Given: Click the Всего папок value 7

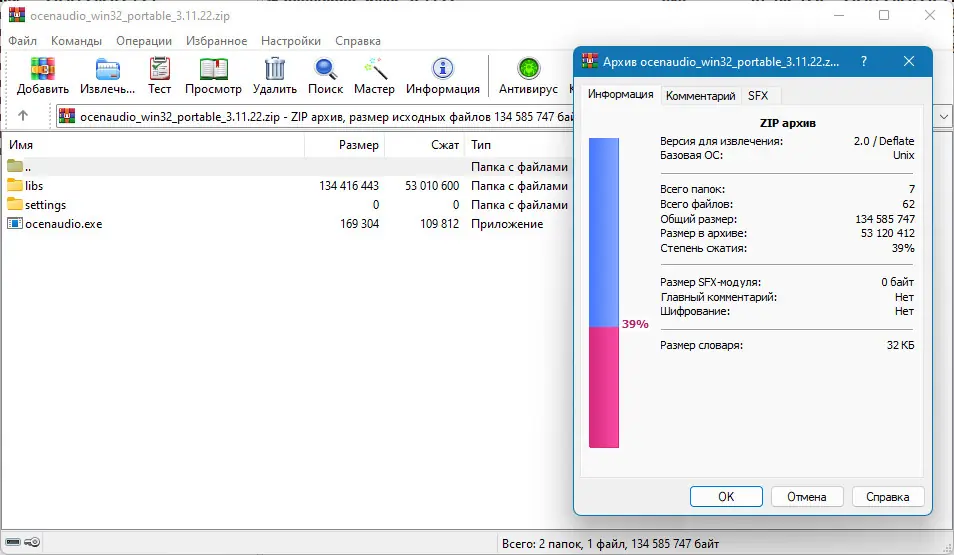Looking at the screenshot, I should [911, 189].
